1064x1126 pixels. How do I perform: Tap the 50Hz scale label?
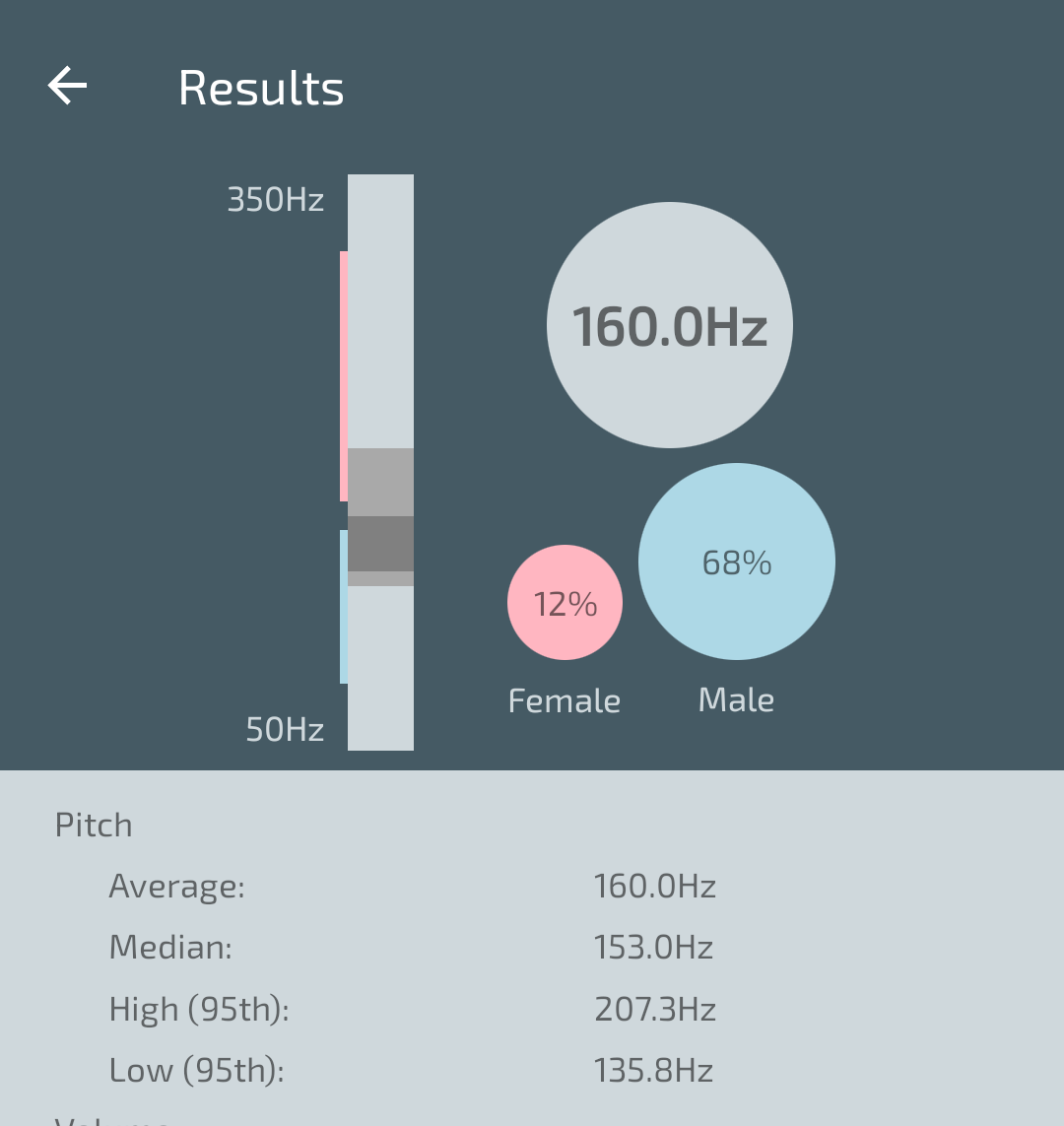285,730
